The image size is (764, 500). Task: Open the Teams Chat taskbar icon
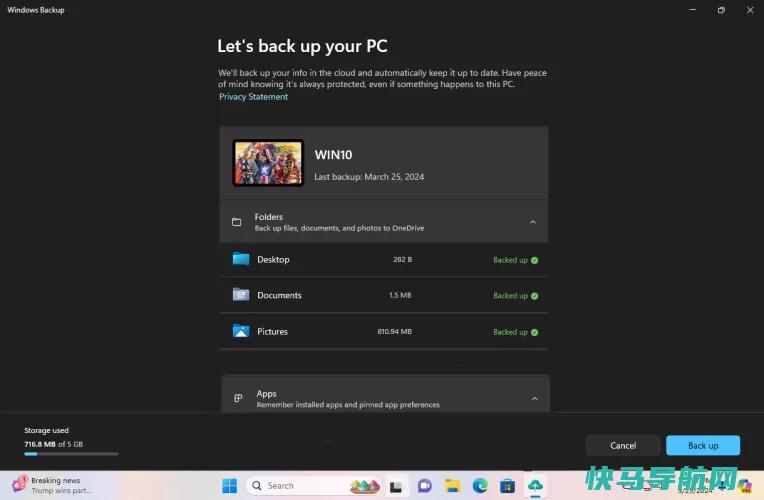coord(424,486)
